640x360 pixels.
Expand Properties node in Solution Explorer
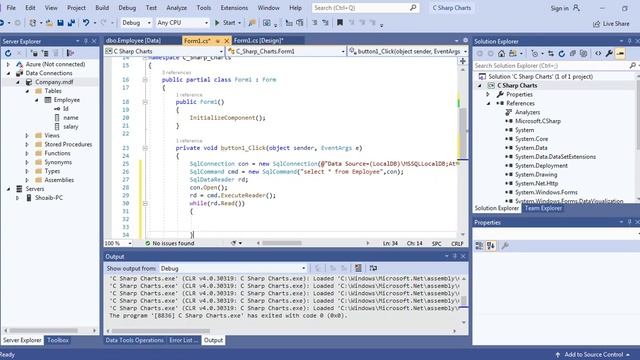coord(488,95)
